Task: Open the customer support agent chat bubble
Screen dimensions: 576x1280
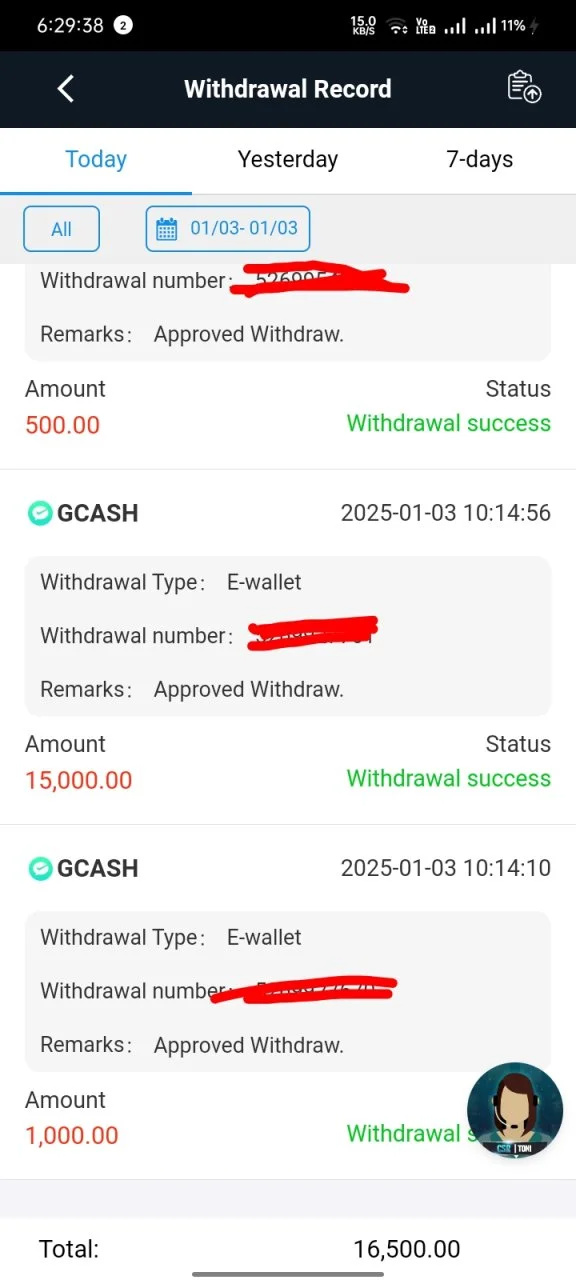Action: click(515, 1110)
